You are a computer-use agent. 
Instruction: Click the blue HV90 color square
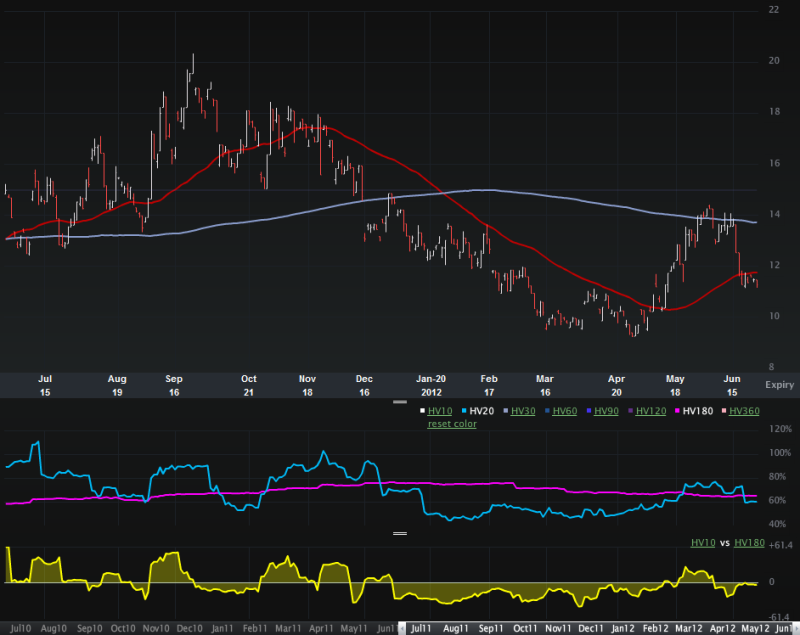point(591,411)
